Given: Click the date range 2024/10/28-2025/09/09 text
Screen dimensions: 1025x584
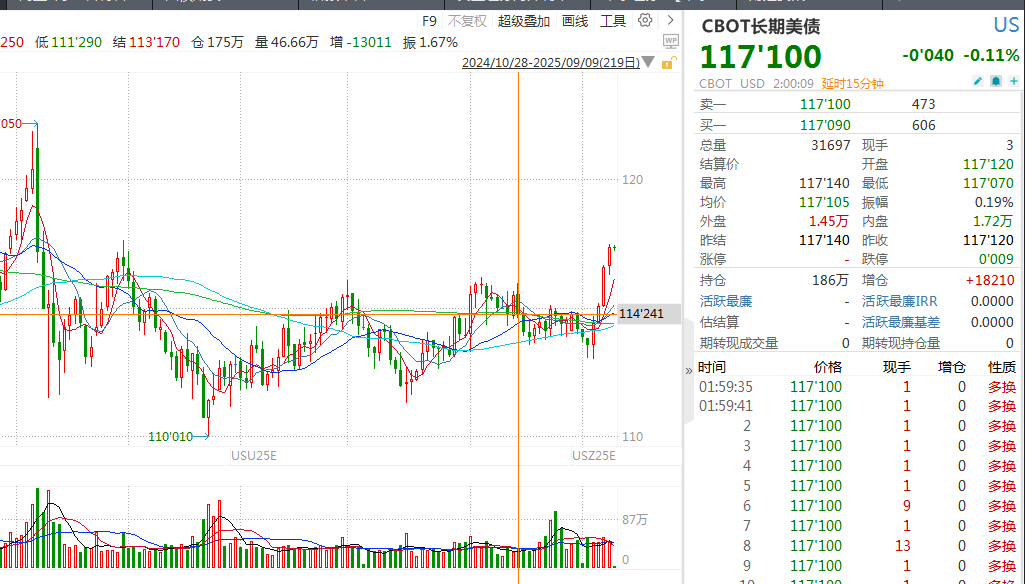Looking at the screenshot, I should [x=550, y=63].
